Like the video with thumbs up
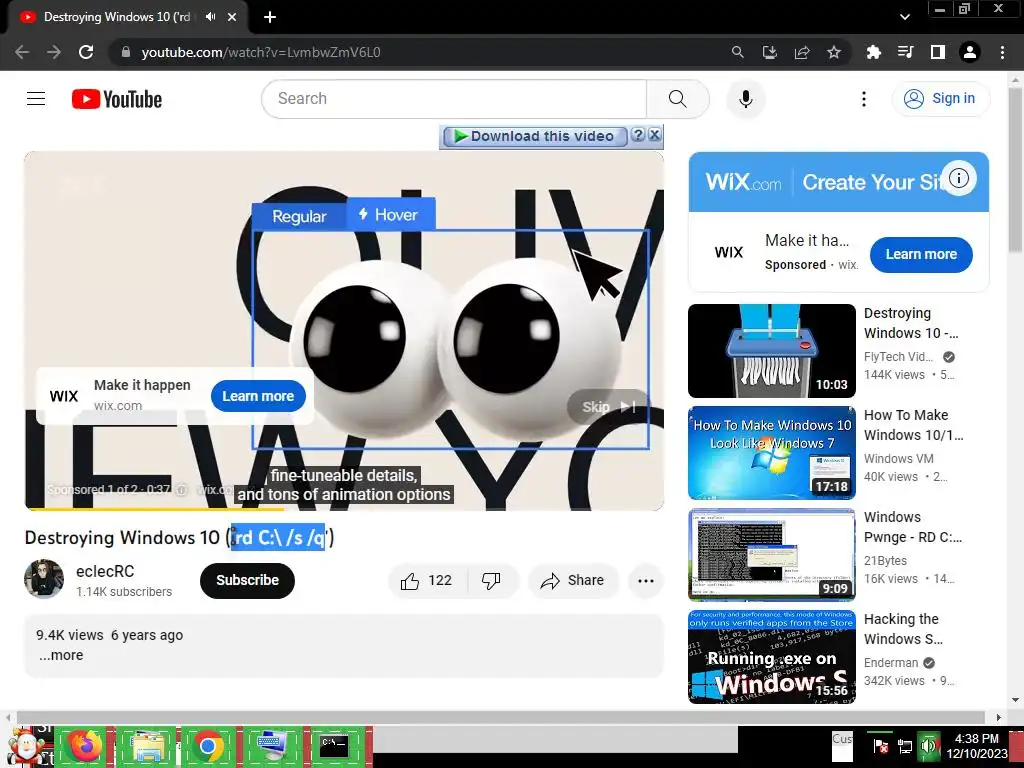Screen dimensions: 1024x768 coord(427,581)
